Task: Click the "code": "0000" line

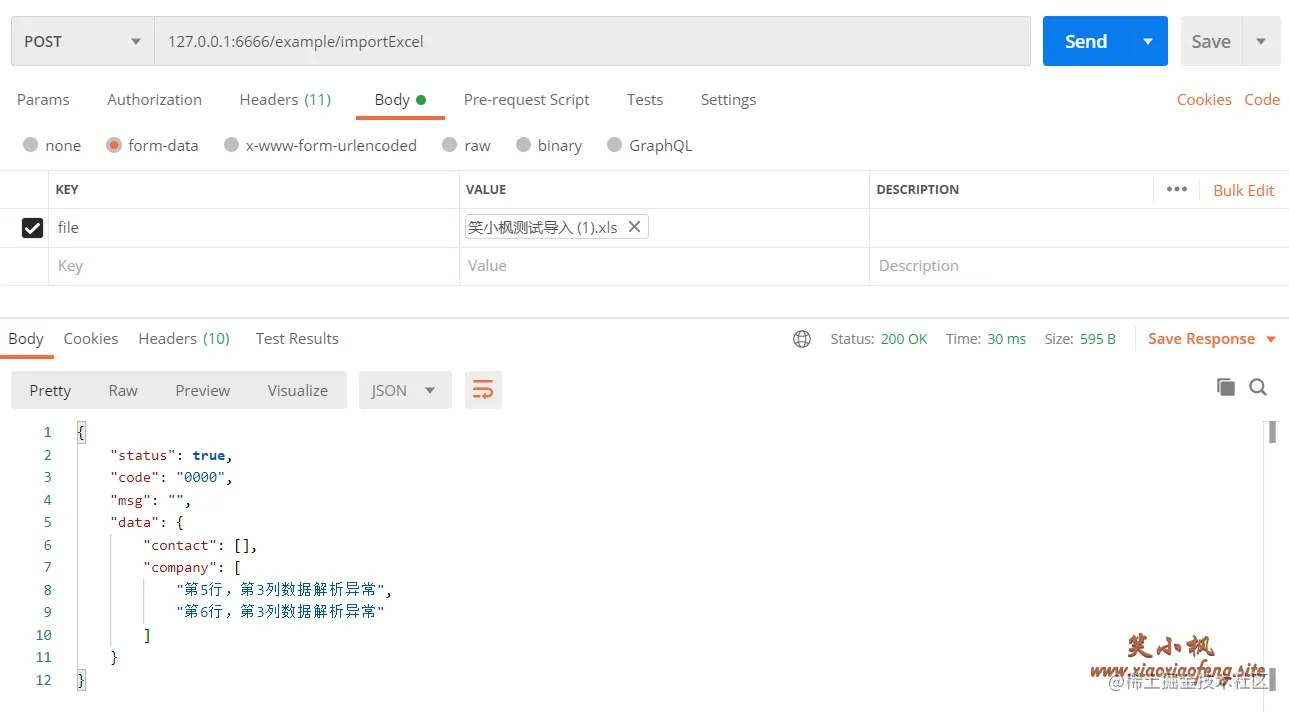Action: (x=171, y=477)
